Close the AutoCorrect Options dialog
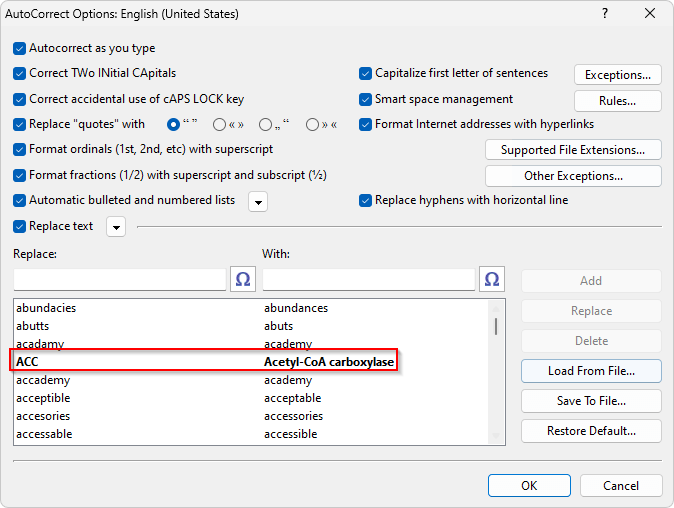The height and width of the screenshot is (508, 674). pyautogui.click(x=649, y=13)
